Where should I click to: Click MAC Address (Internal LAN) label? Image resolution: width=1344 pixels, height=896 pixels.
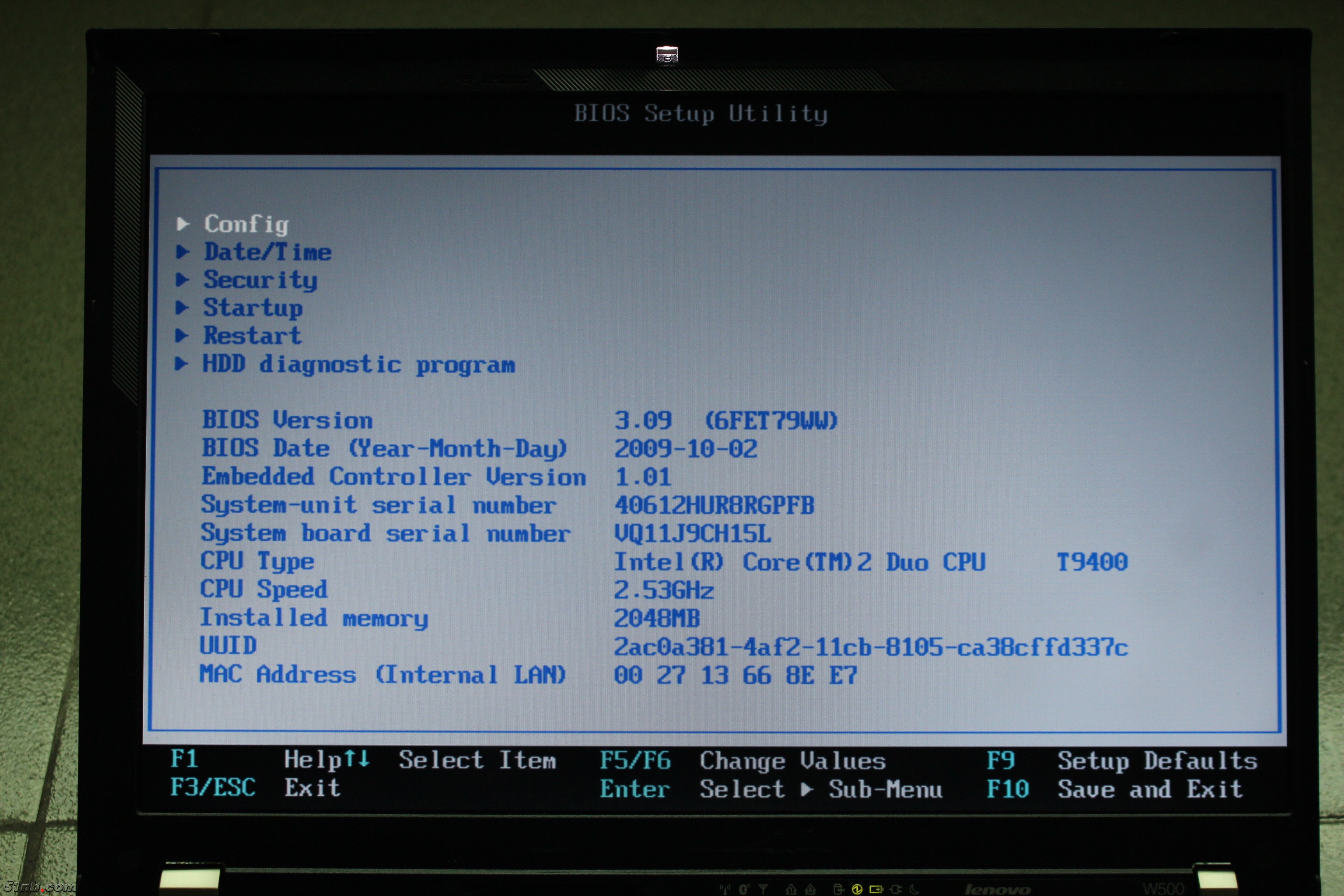[x=383, y=675]
